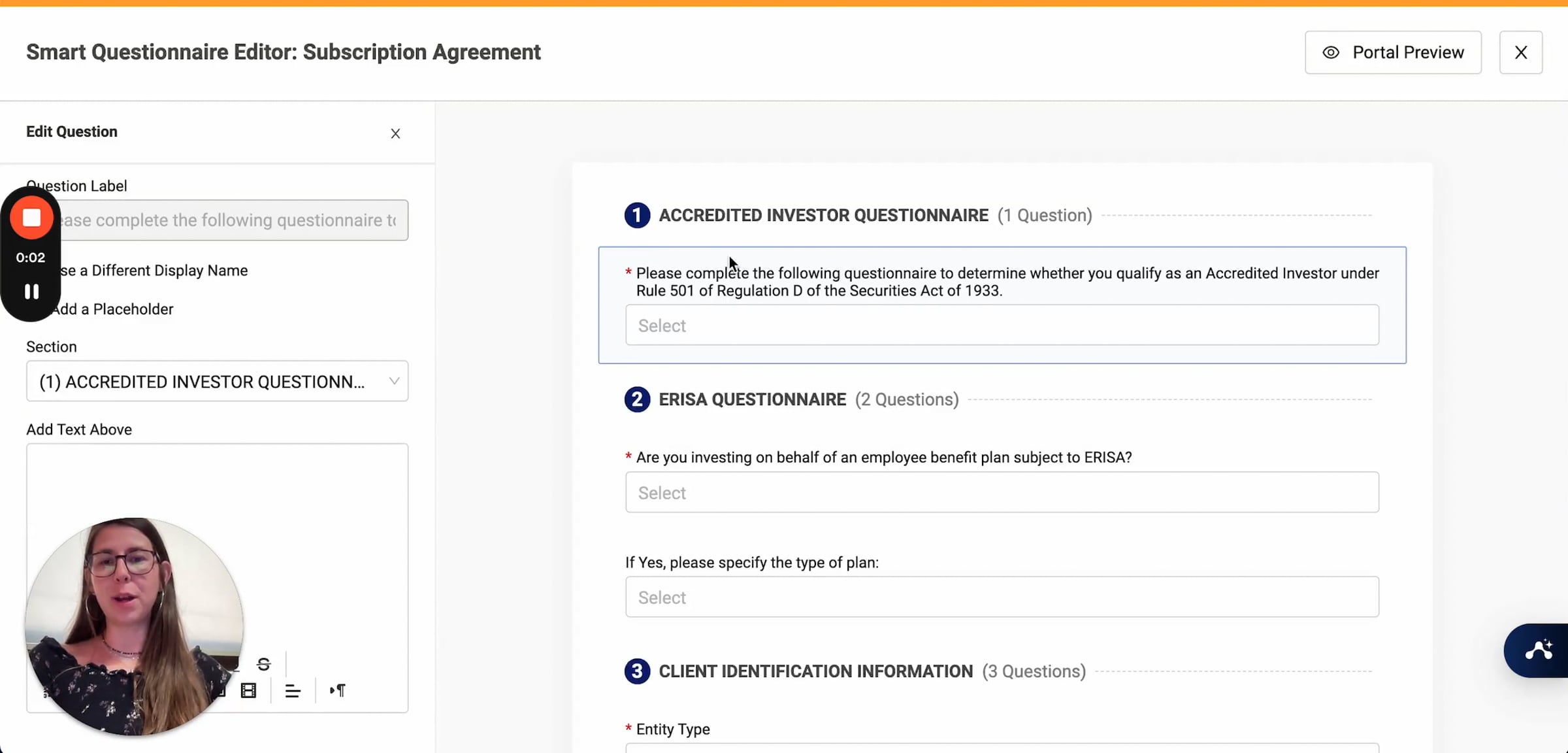1568x753 pixels.
Task: Select the ERISA QUESTIONNAIRE section header
Action: pos(751,399)
